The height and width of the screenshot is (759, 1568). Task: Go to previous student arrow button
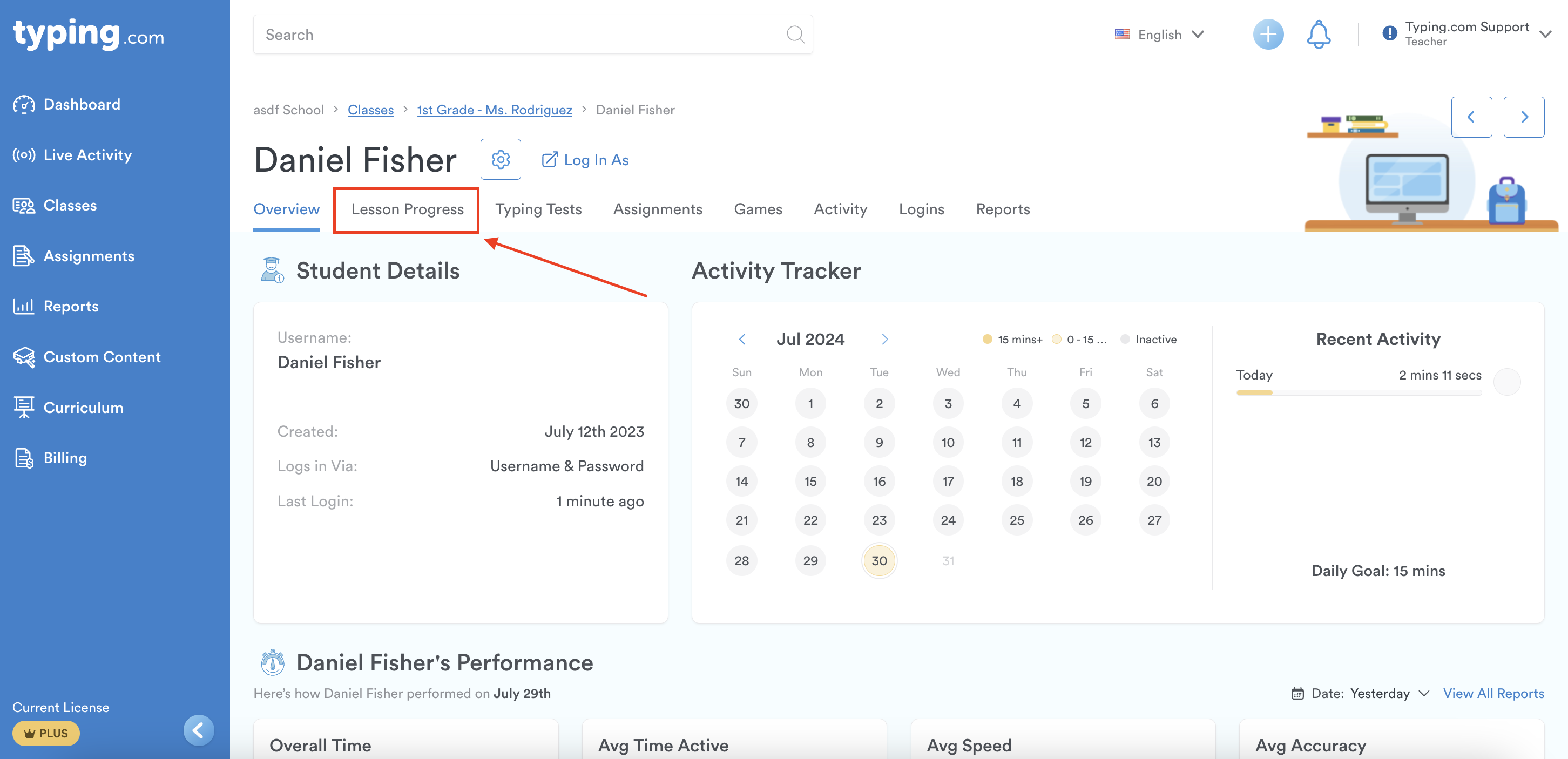click(1471, 117)
